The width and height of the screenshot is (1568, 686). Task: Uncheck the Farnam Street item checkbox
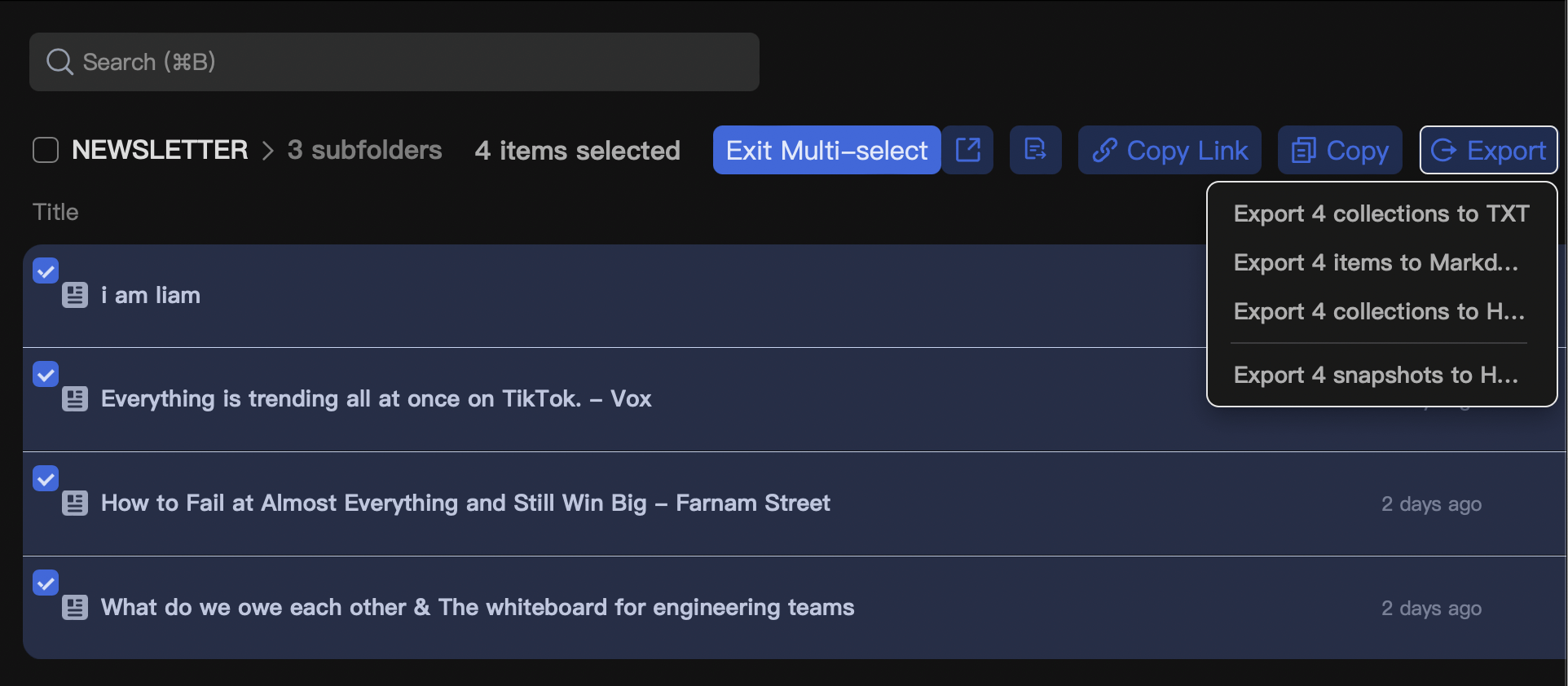click(46, 478)
